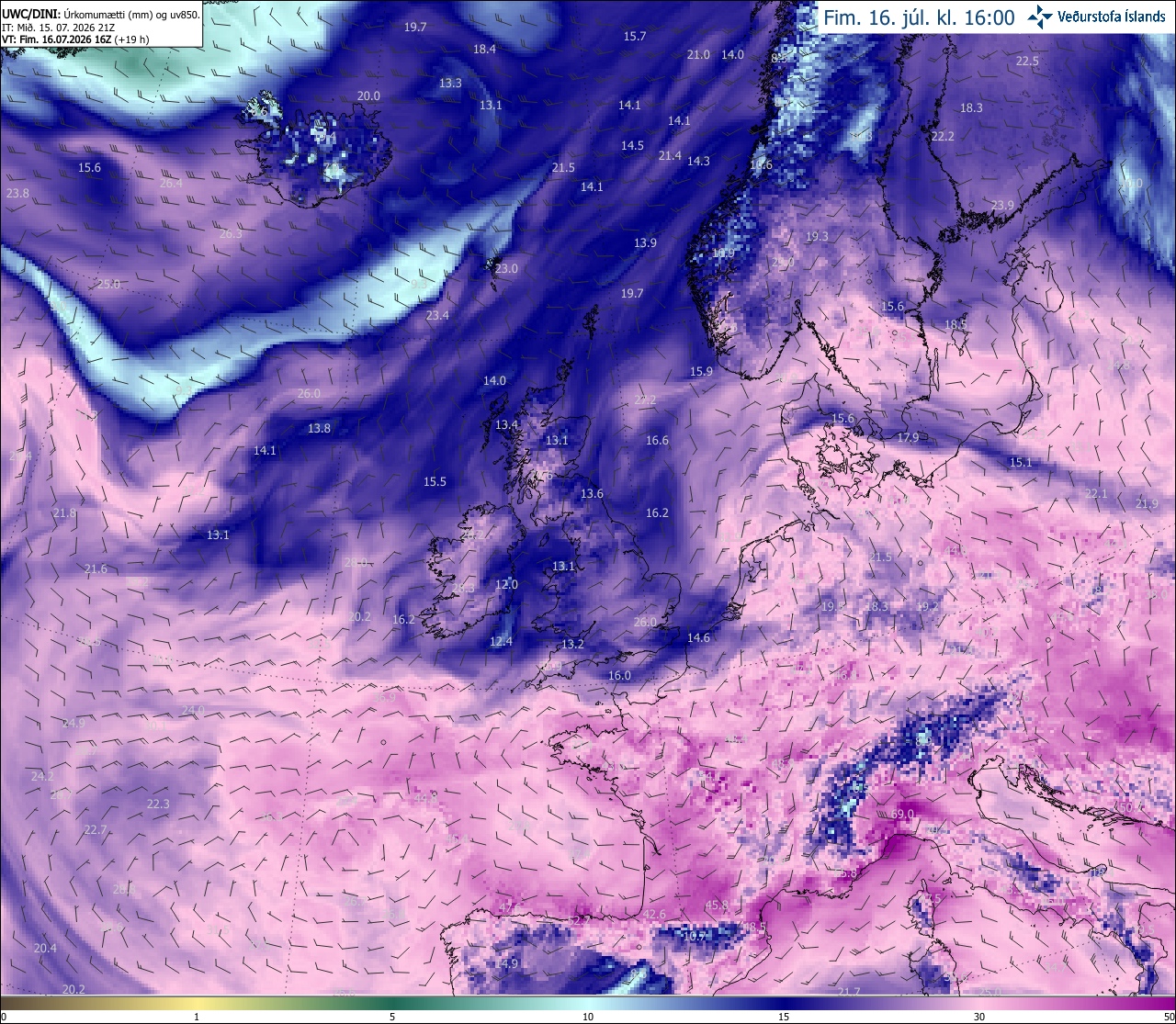Pick the green scale tick labeled 5

(x=392, y=1017)
